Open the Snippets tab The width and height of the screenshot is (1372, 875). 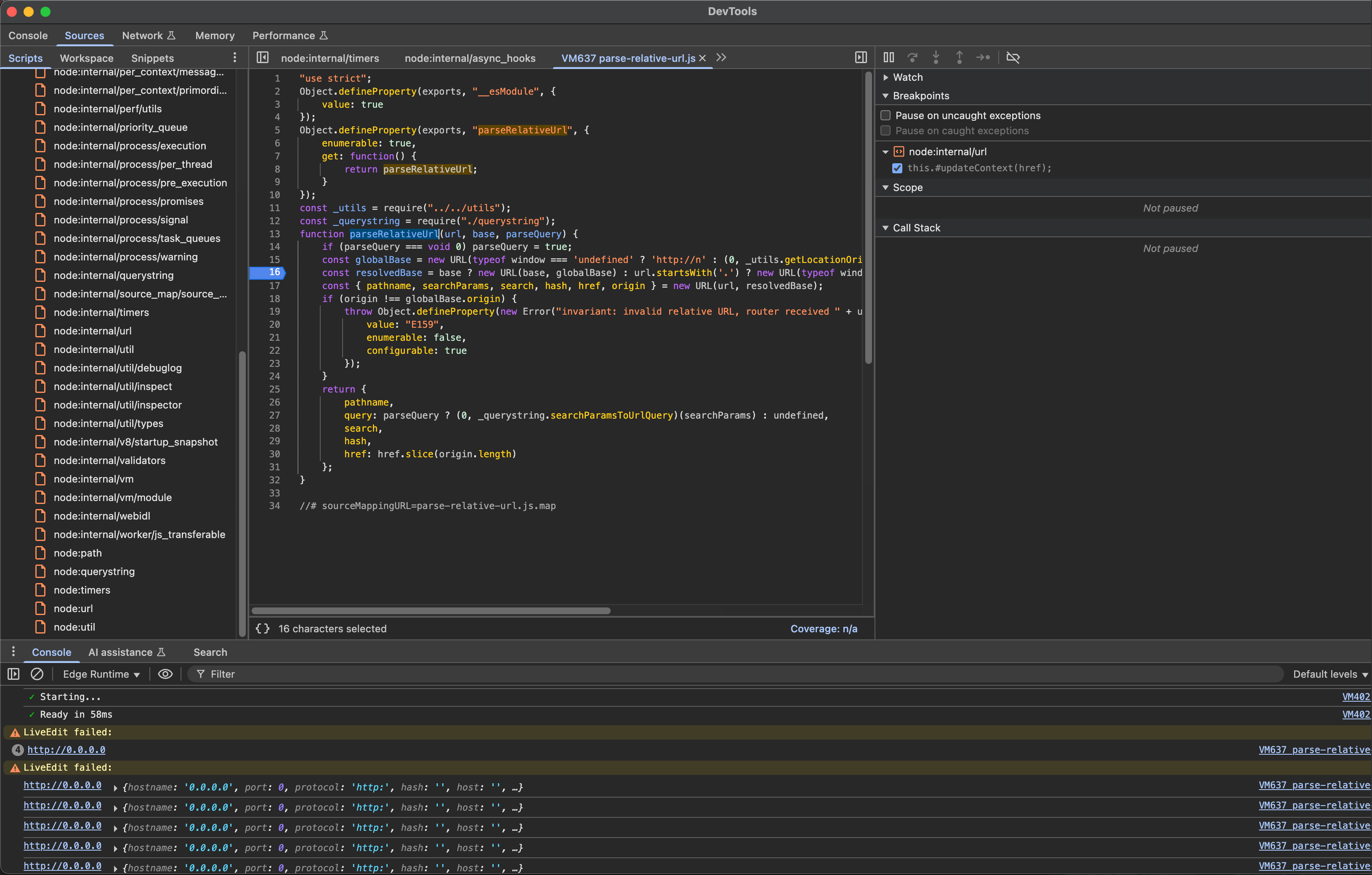click(x=152, y=58)
